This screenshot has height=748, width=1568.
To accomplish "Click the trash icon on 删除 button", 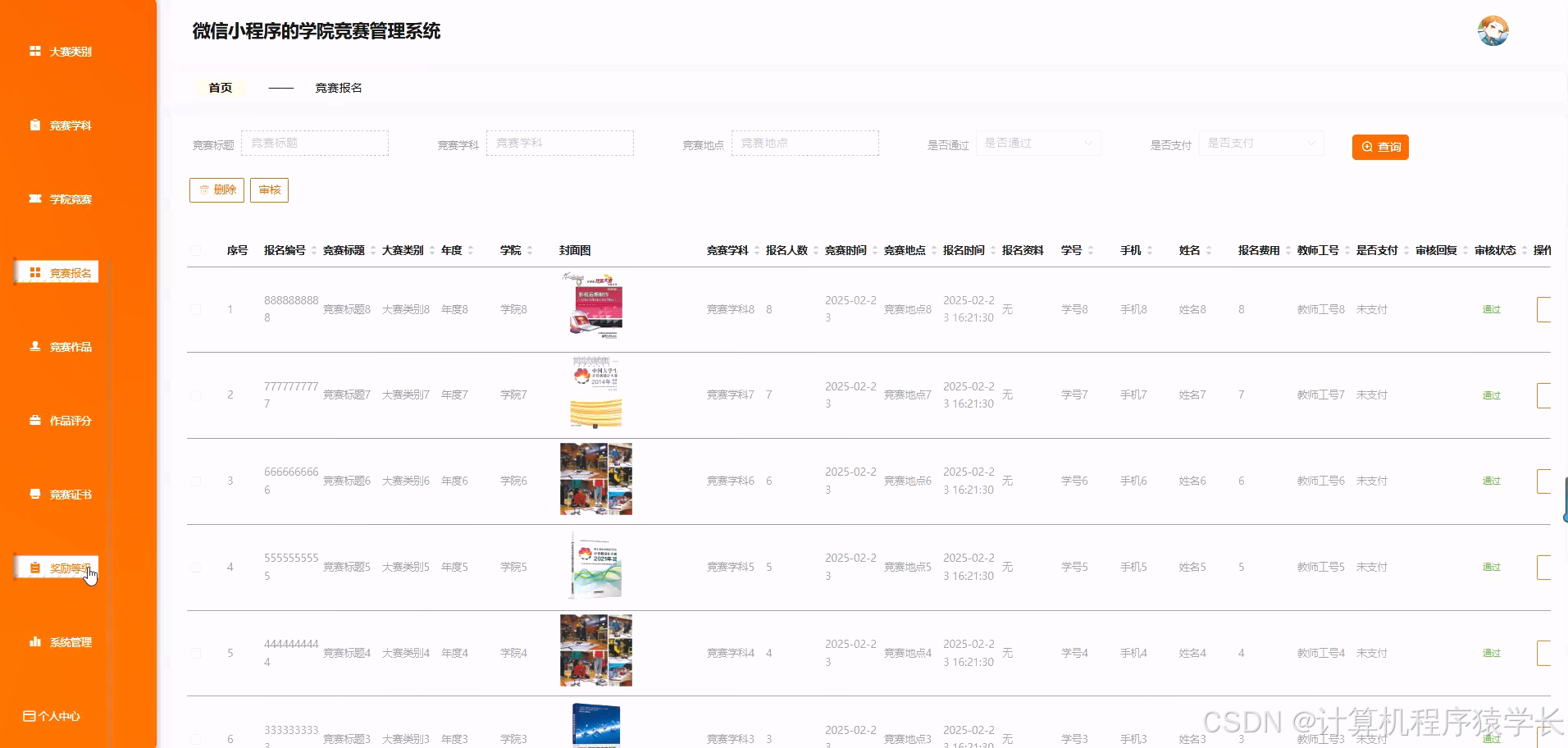I will point(204,189).
